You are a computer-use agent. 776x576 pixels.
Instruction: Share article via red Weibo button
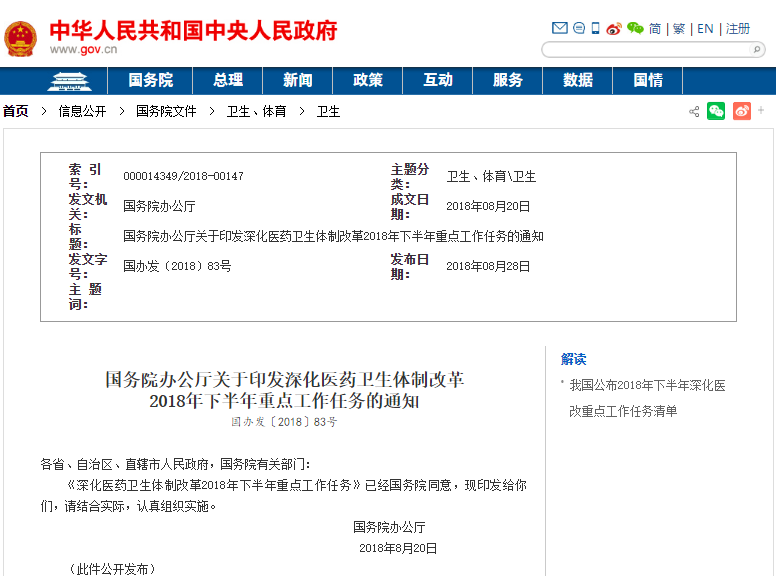tap(741, 111)
